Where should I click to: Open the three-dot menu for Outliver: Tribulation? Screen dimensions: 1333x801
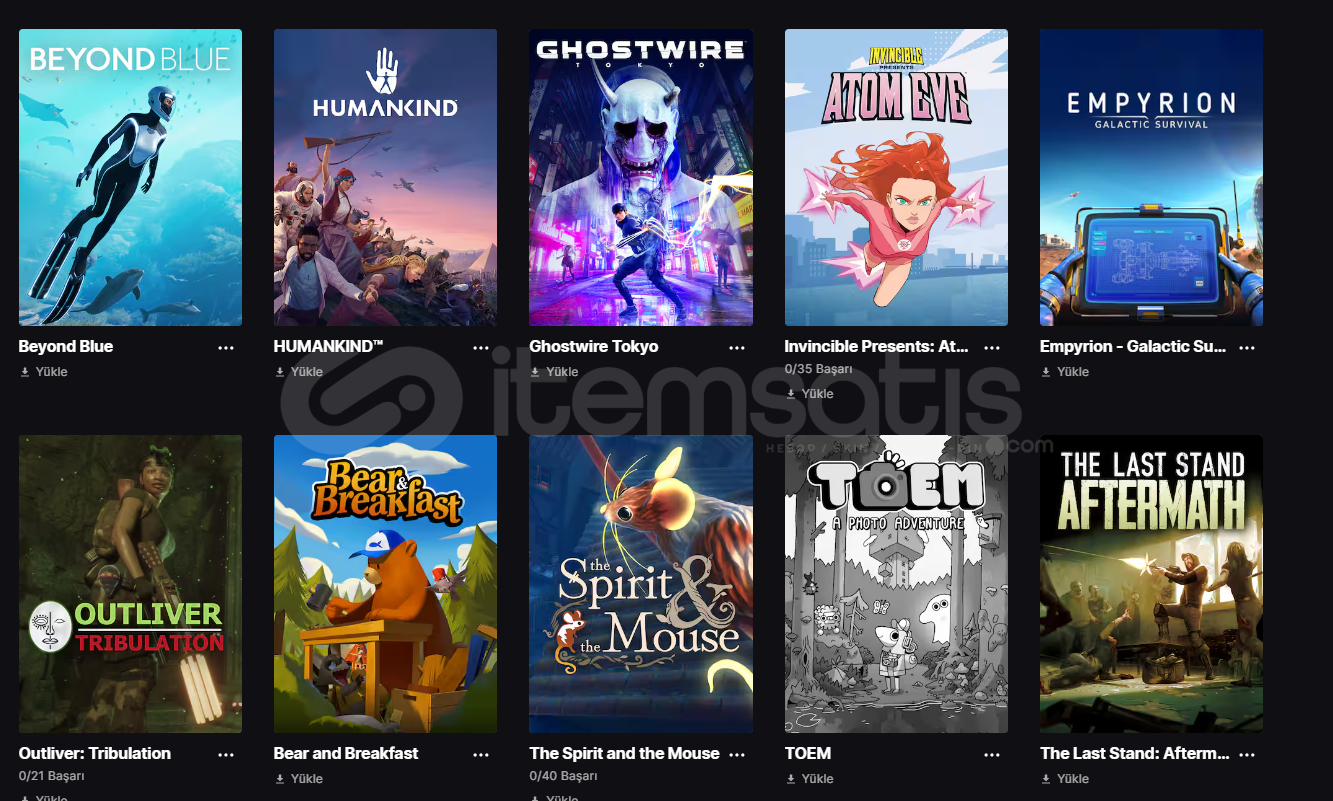pyautogui.click(x=226, y=755)
